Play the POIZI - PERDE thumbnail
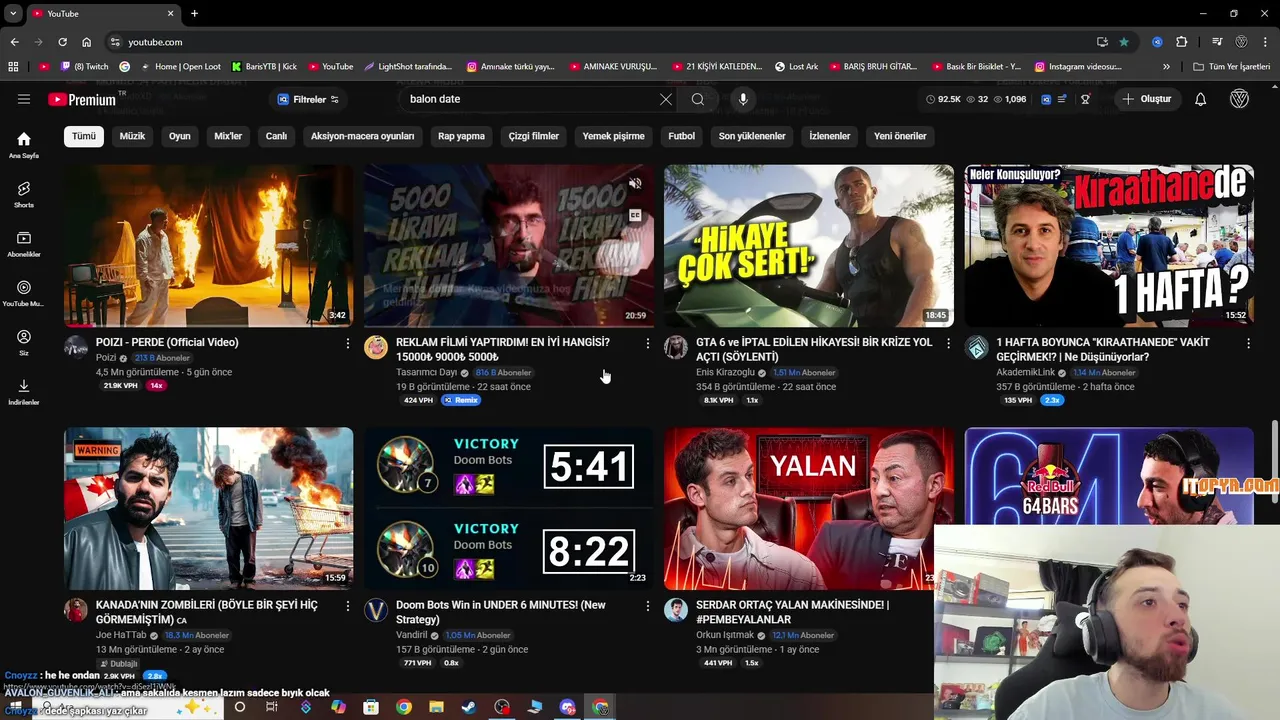This screenshot has height=720, width=1280. point(209,246)
